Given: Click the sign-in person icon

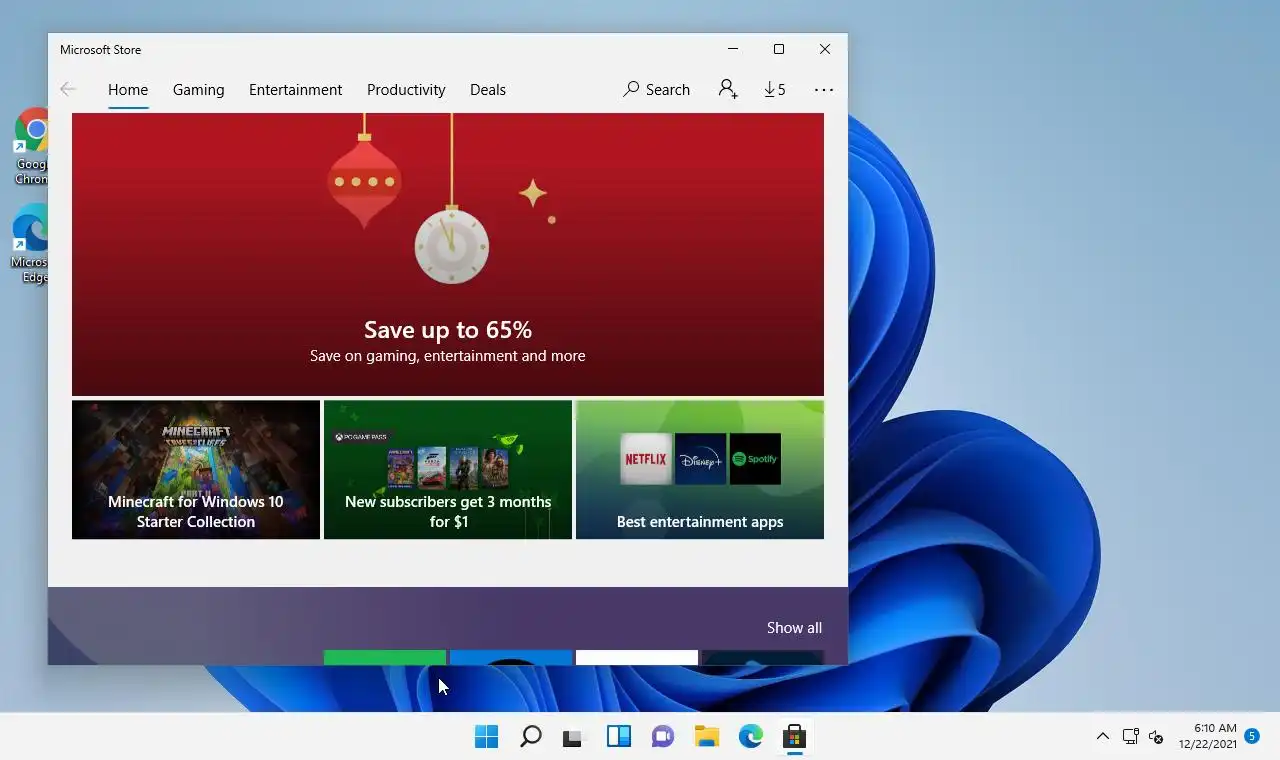Looking at the screenshot, I should 728,89.
